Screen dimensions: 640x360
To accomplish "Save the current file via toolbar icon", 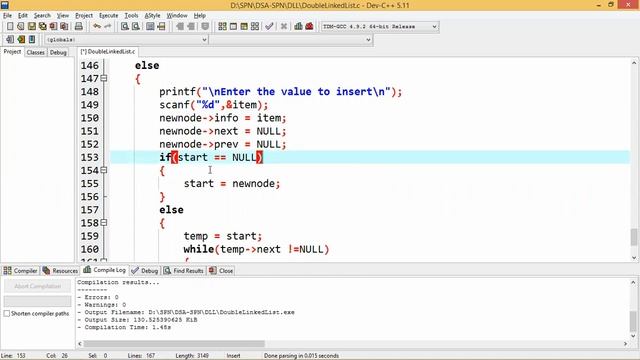I will click(x=31, y=27).
